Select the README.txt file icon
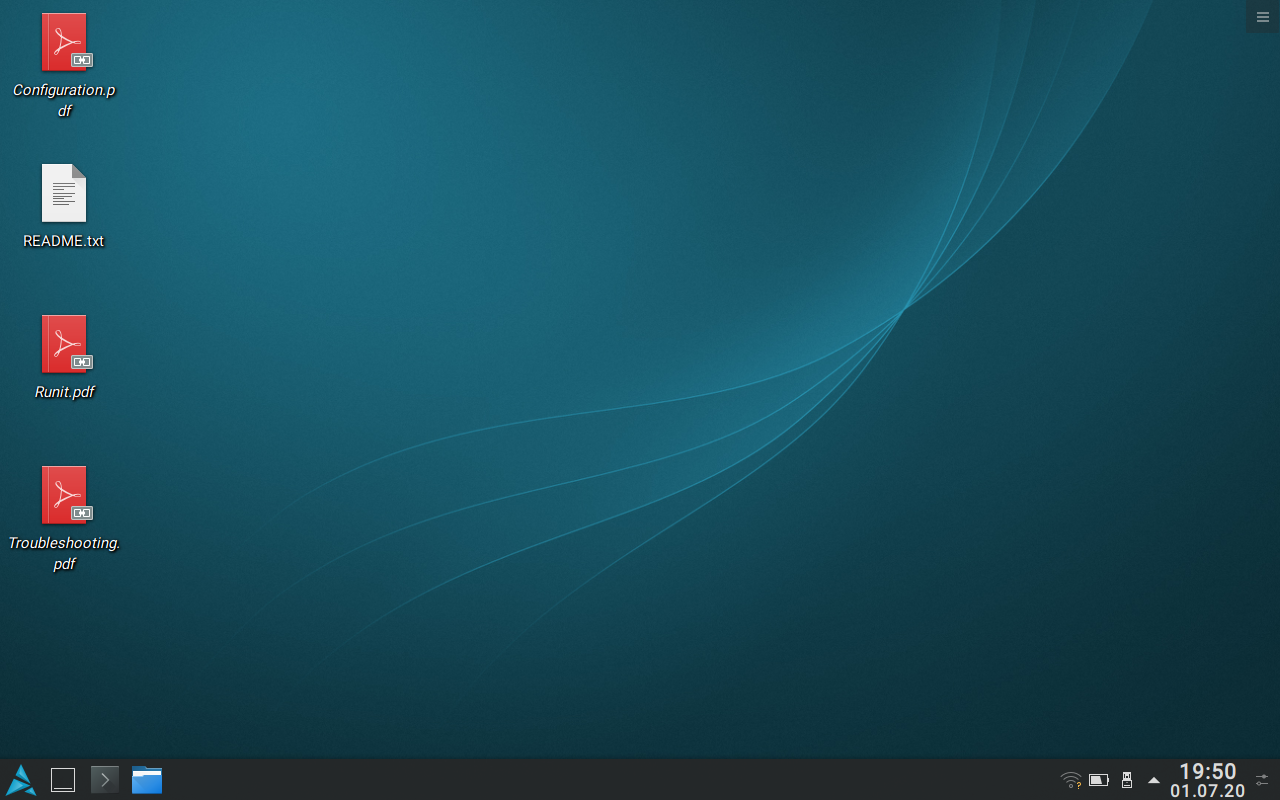The height and width of the screenshot is (800, 1280). tap(64, 193)
